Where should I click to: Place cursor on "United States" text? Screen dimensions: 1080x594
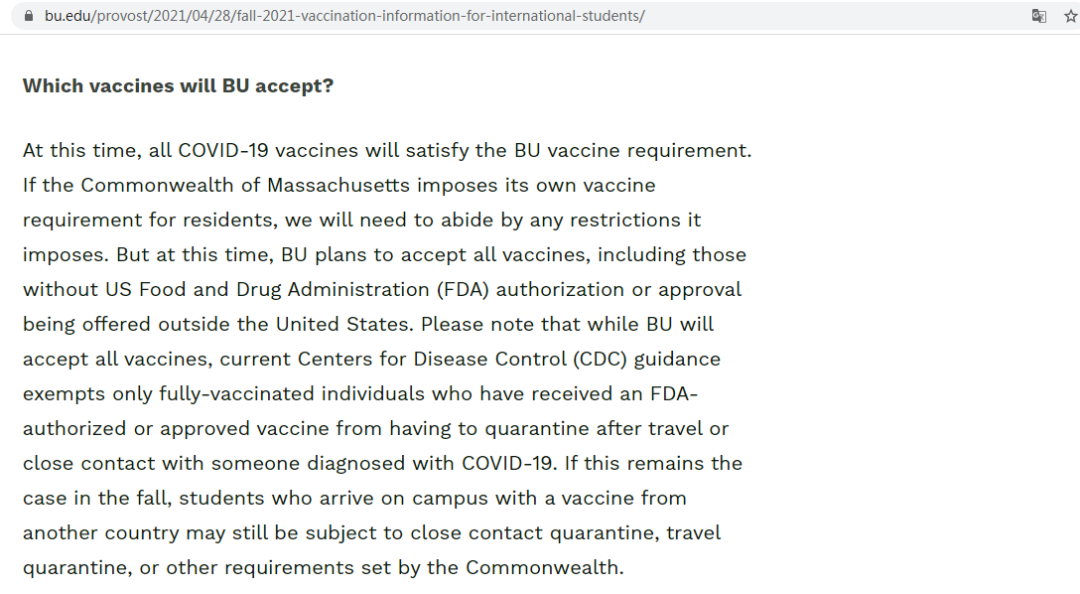coord(344,324)
